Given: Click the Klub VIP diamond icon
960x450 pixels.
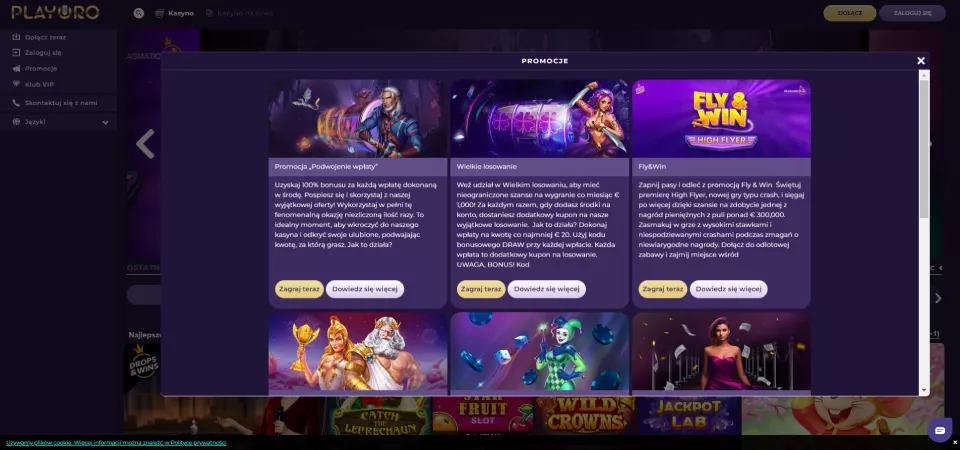Looking at the screenshot, I should coord(16,84).
